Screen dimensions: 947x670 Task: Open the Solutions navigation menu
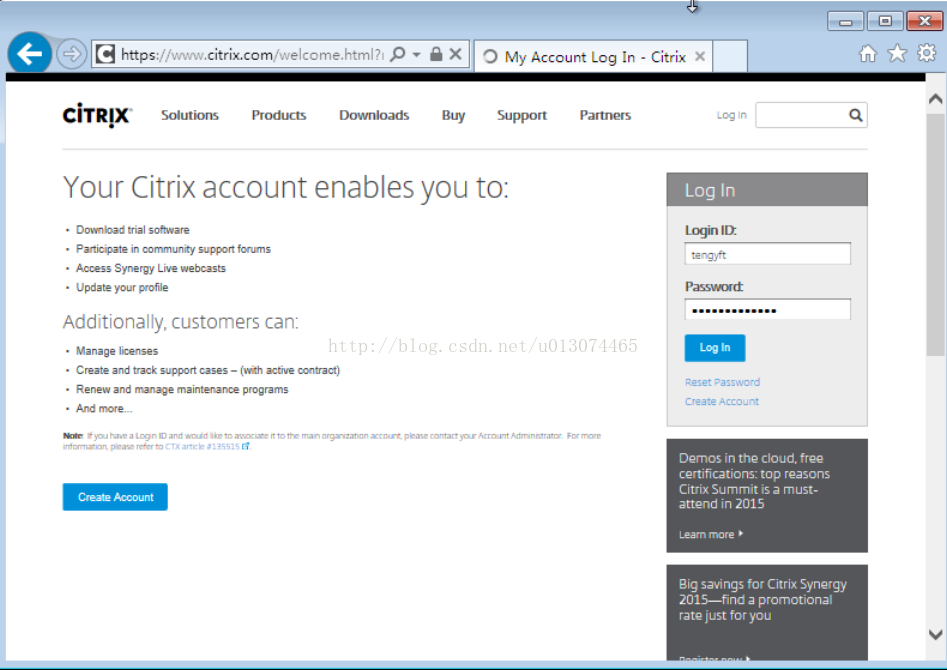pyautogui.click(x=190, y=115)
